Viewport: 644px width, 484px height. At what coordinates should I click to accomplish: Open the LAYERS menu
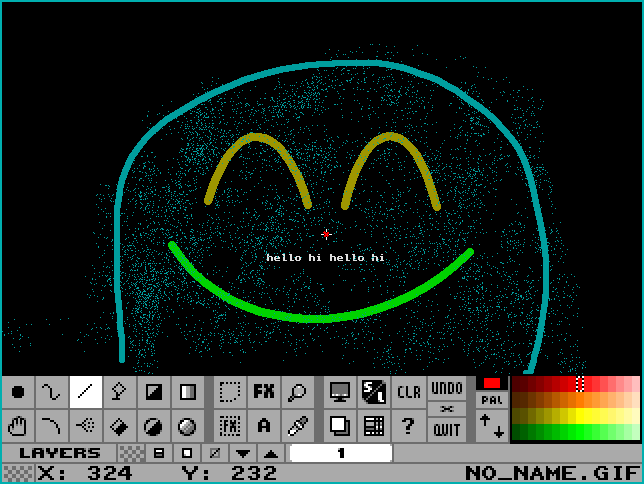point(60,453)
